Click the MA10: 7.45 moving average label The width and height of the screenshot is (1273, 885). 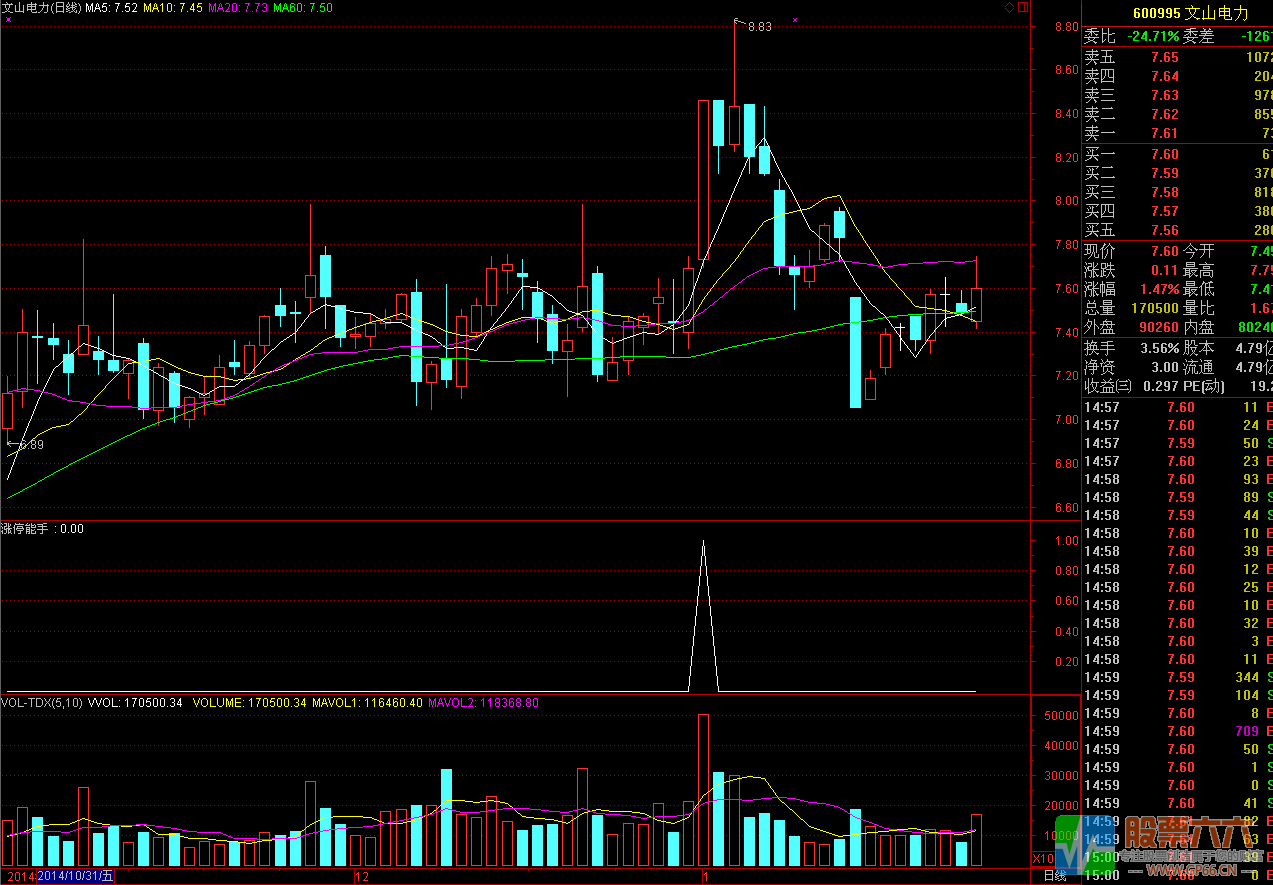(173, 7)
